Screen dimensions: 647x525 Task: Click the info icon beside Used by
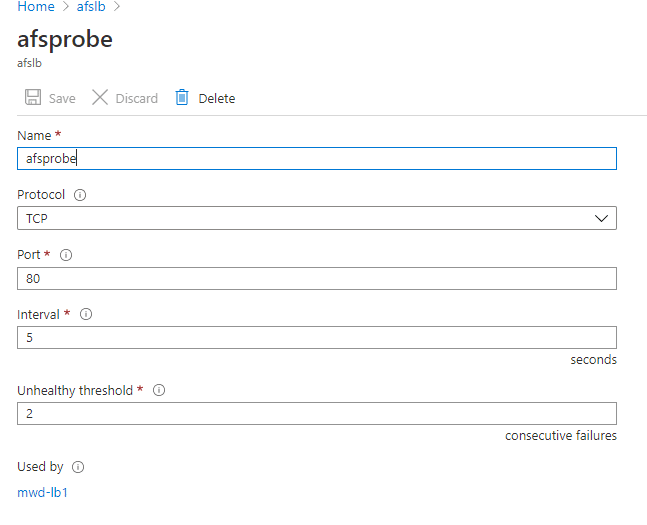[78, 467]
